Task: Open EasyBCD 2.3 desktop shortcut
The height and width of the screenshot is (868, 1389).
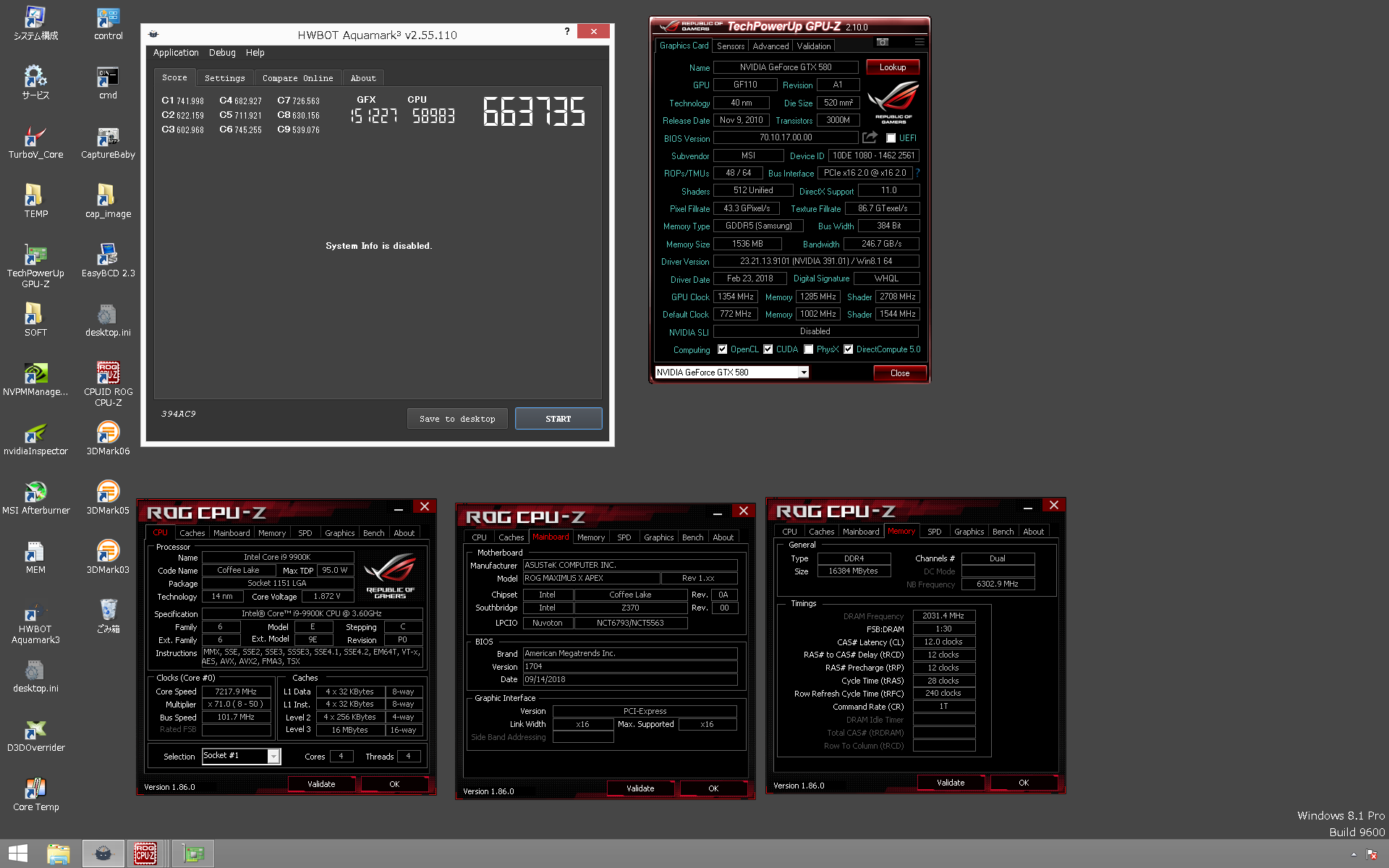Action: coord(108,261)
